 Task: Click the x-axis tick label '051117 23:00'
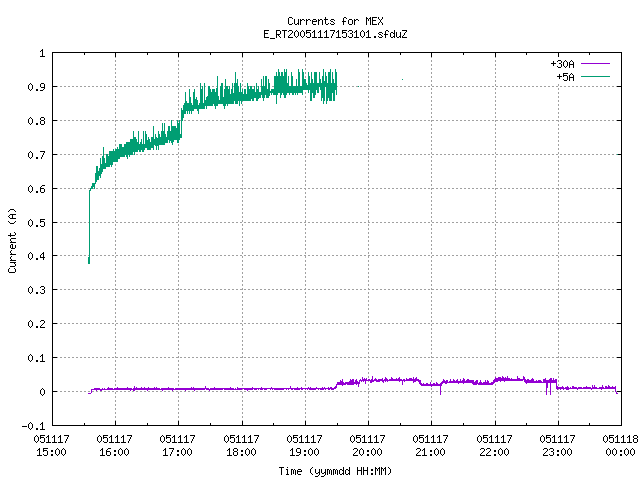point(558,445)
